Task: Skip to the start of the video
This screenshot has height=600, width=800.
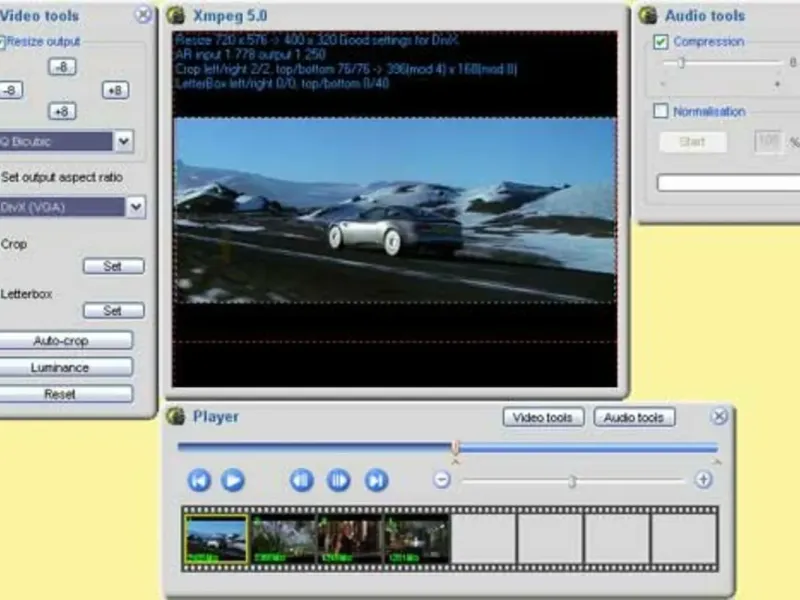Action: (199, 480)
